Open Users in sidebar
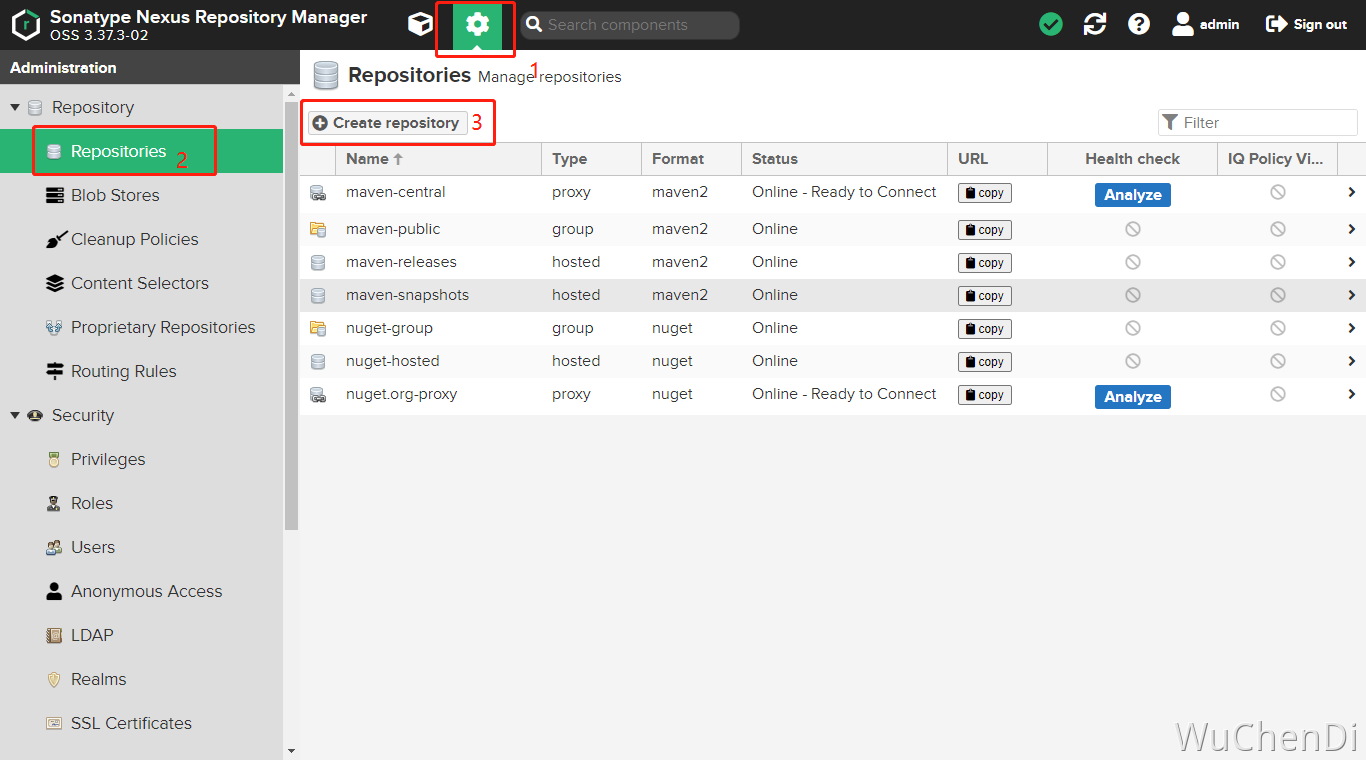This screenshot has width=1366, height=760. (x=142, y=547)
